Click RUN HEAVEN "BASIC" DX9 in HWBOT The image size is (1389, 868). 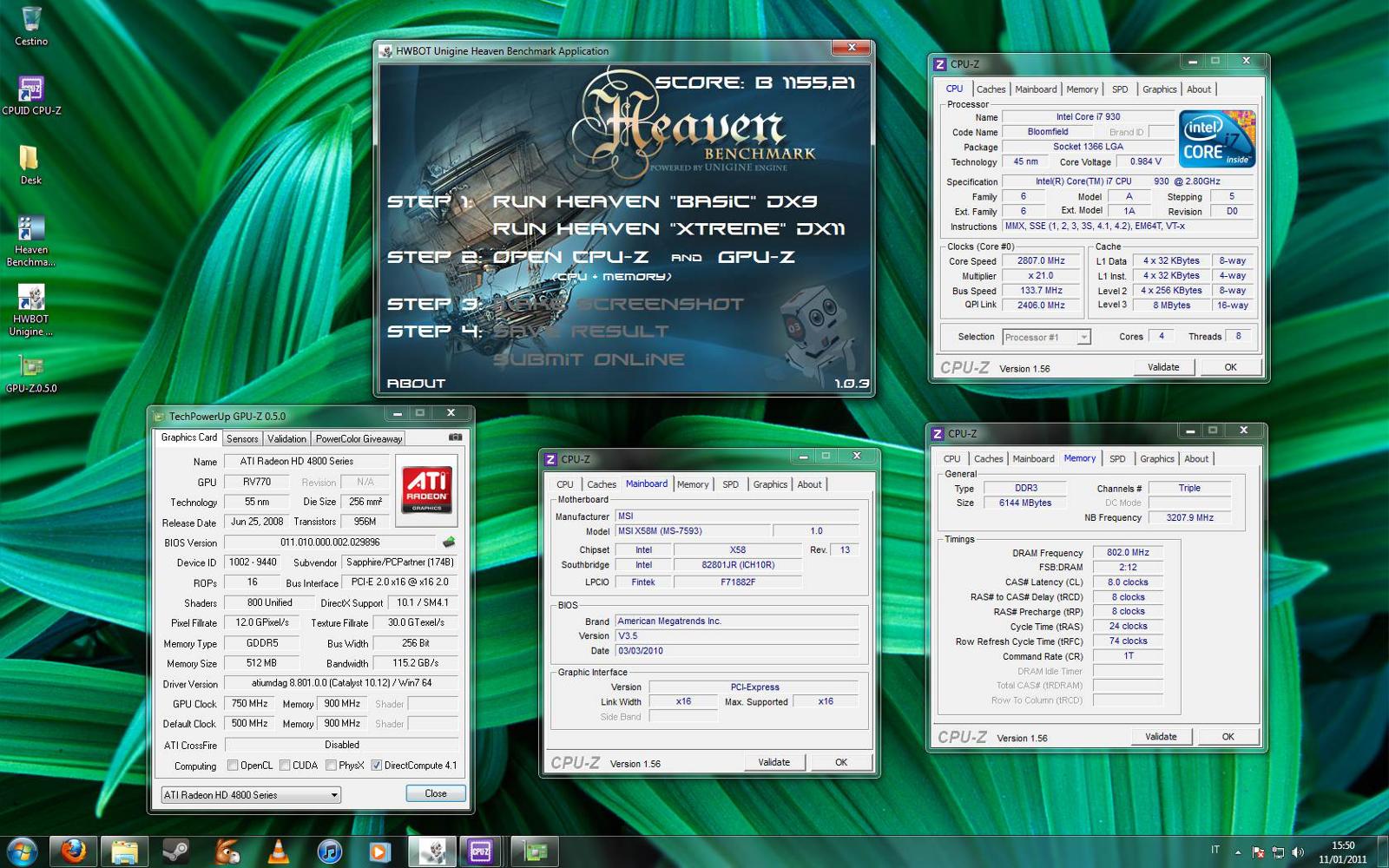655,201
